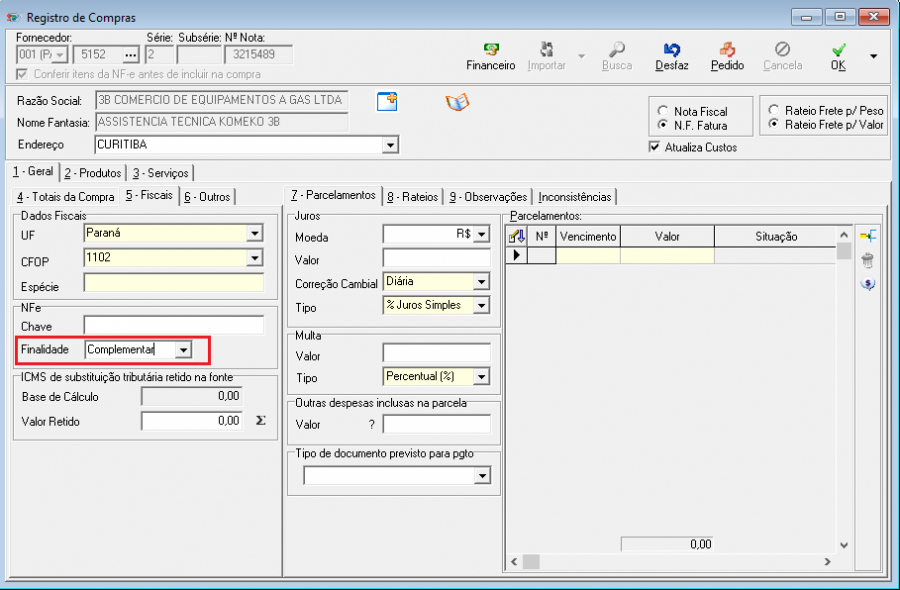The image size is (900, 590).
Task: Open the CFOP dropdown list
Action: [x=255, y=258]
